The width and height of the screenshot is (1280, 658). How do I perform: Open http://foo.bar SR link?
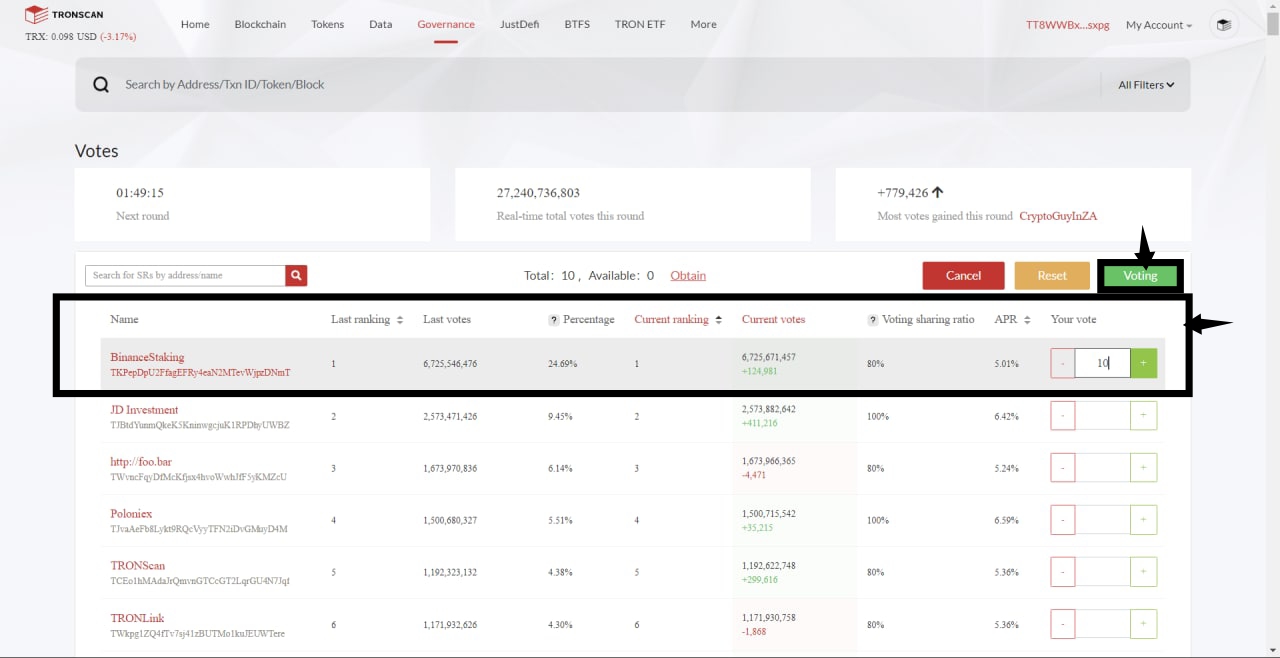[141, 462]
